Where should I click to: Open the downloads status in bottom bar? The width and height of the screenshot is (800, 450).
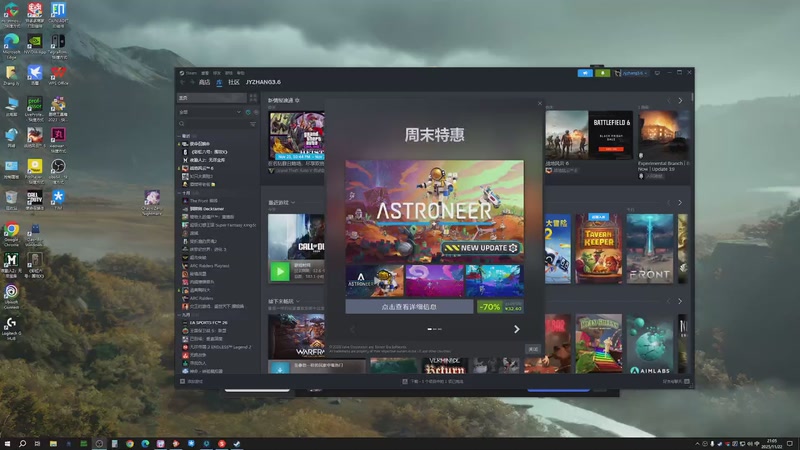pos(433,381)
